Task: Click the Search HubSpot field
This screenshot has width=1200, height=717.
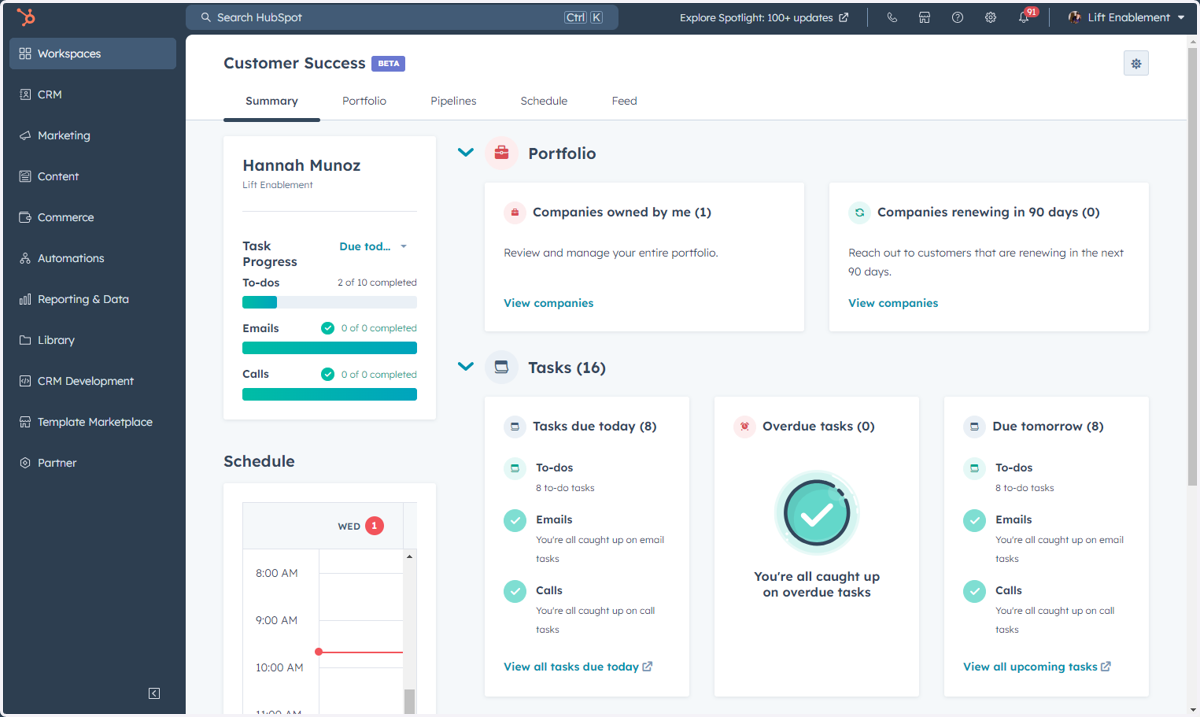Action: tap(401, 17)
